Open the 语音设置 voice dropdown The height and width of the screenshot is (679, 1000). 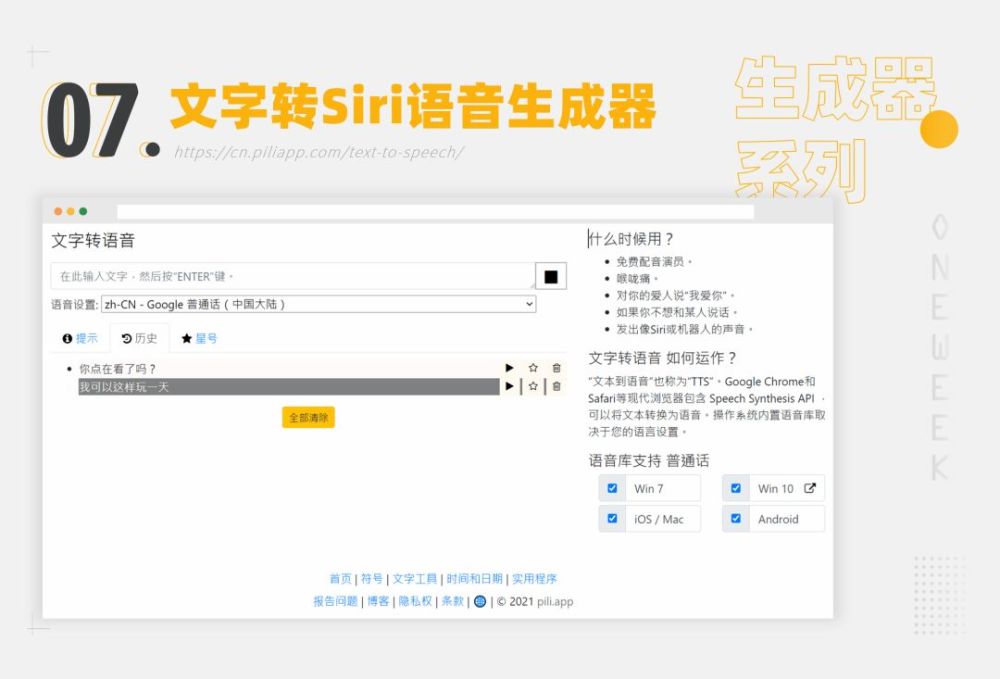point(318,304)
